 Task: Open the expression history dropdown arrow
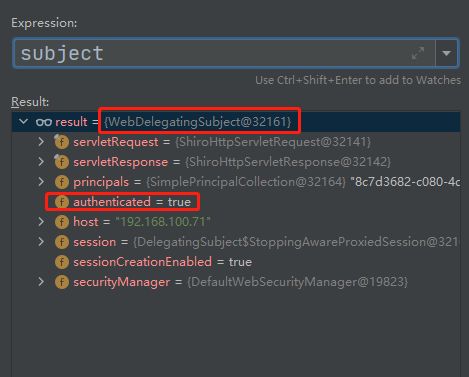click(446, 53)
